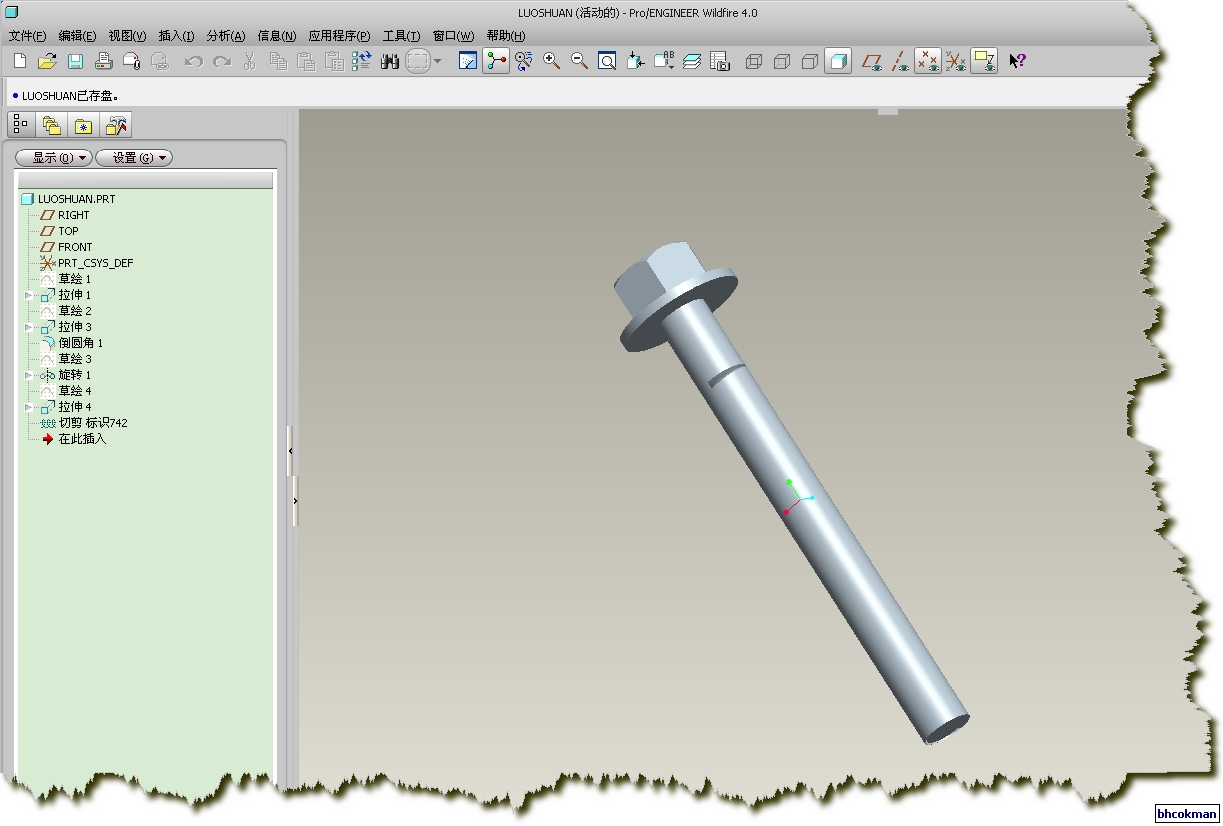Redo the last undone action

[222, 61]
